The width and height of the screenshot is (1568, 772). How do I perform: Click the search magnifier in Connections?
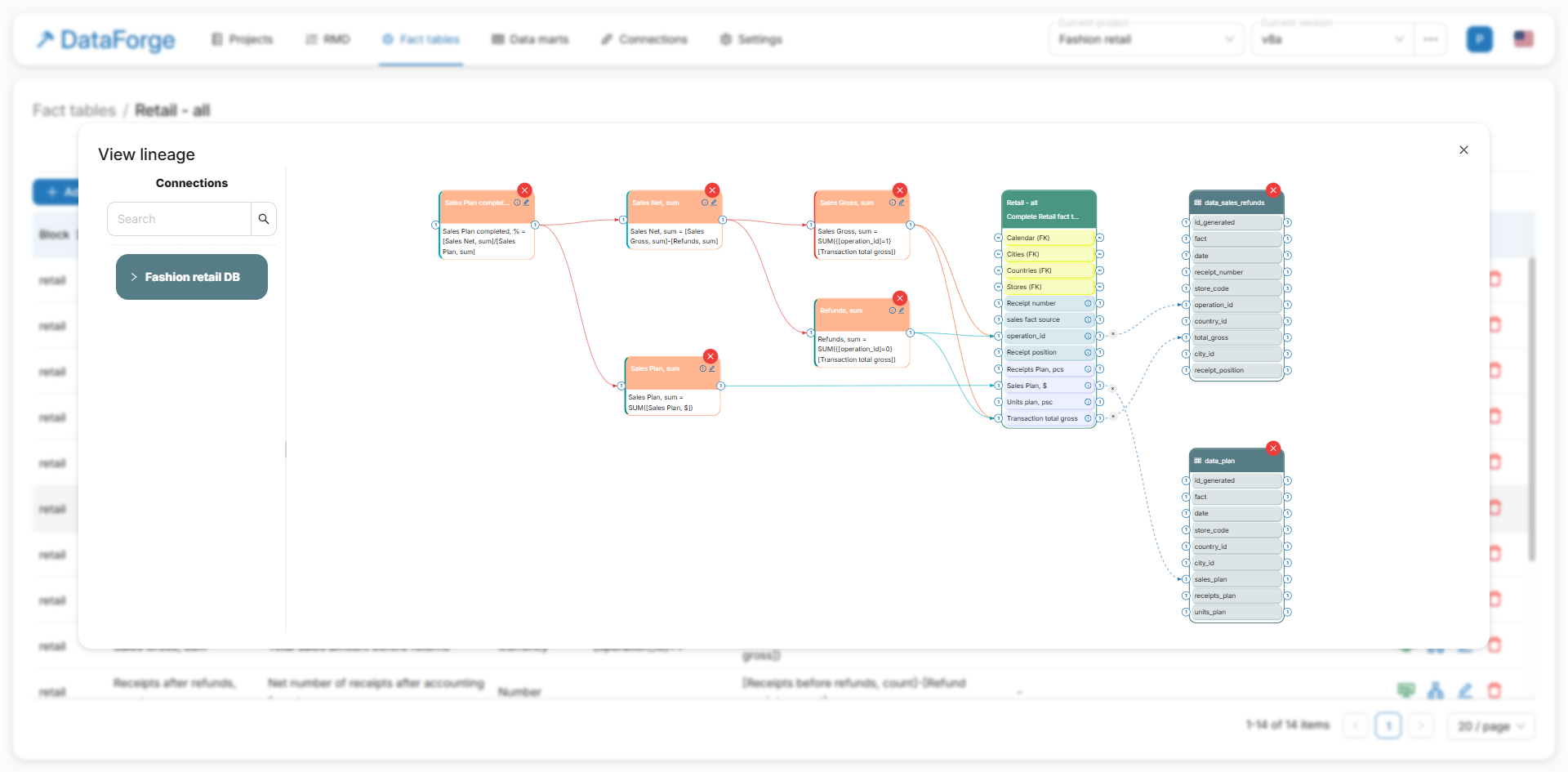click(x=263, y=219)
